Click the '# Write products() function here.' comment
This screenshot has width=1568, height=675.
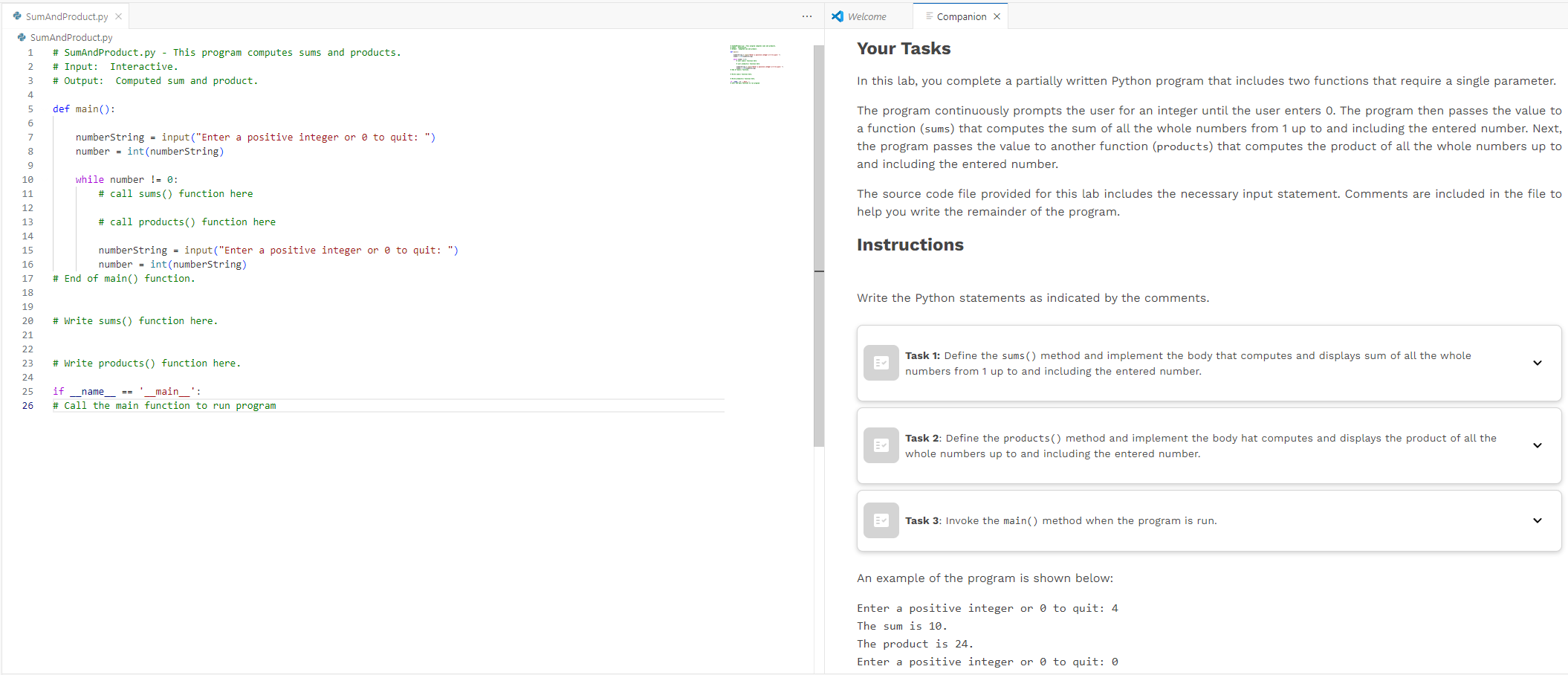pos(146,364)
